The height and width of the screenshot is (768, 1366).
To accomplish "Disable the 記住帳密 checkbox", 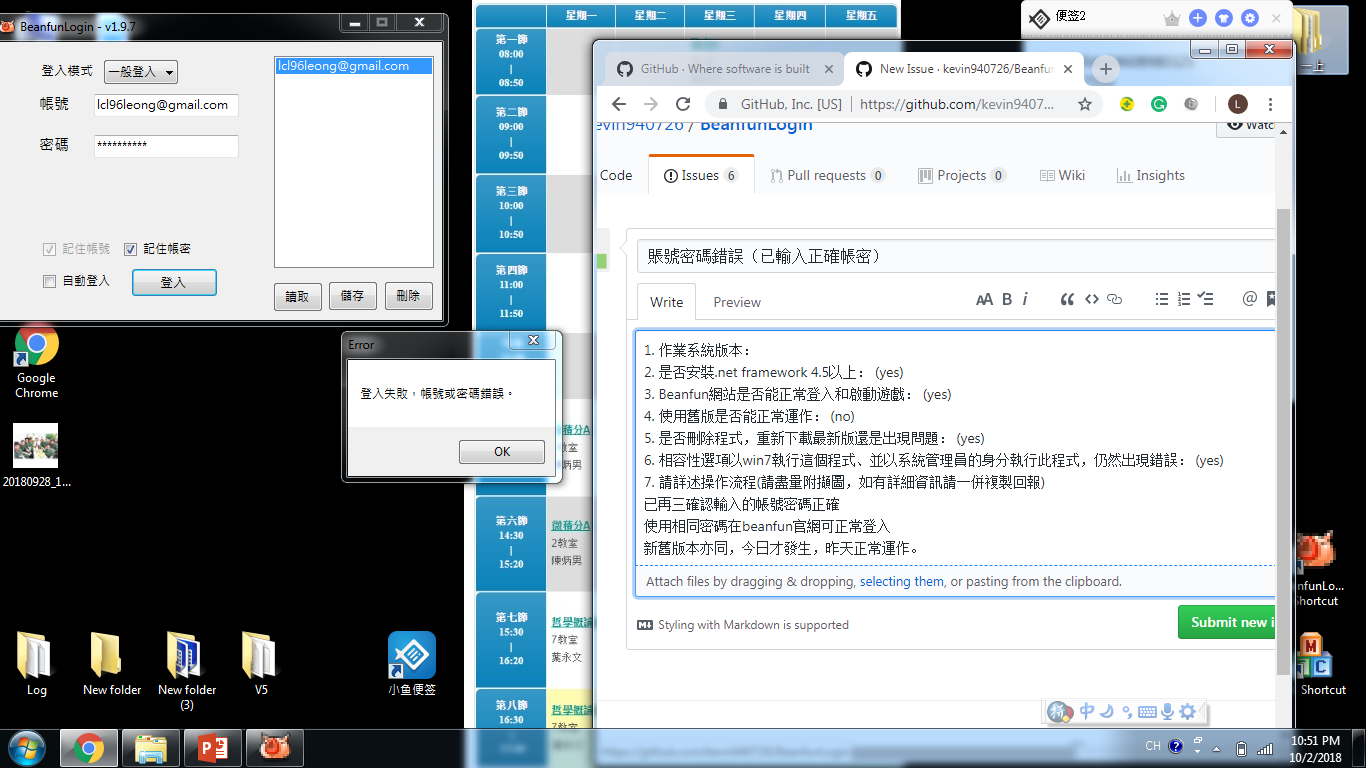I will coord(130,249).
